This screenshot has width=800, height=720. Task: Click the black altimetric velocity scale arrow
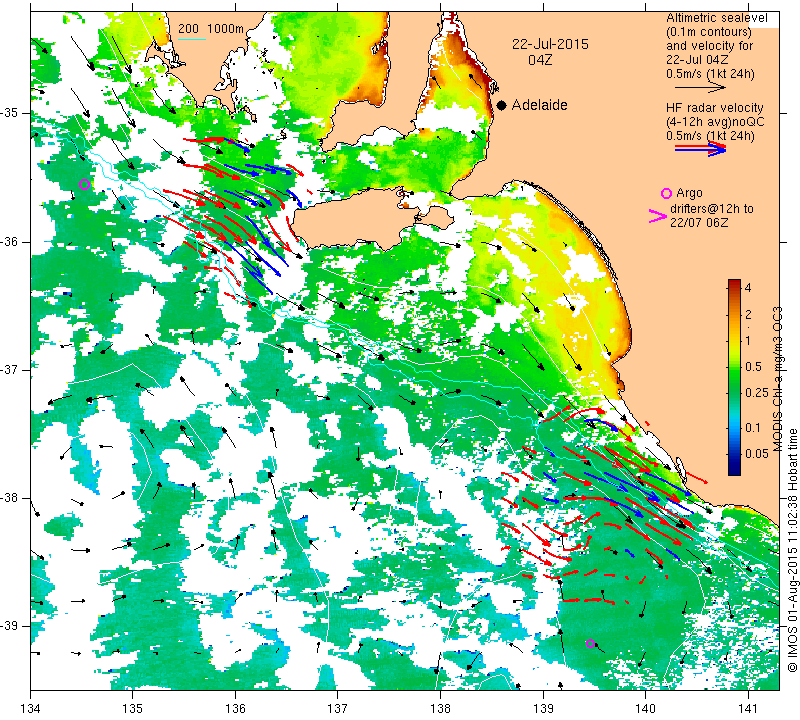700,88
